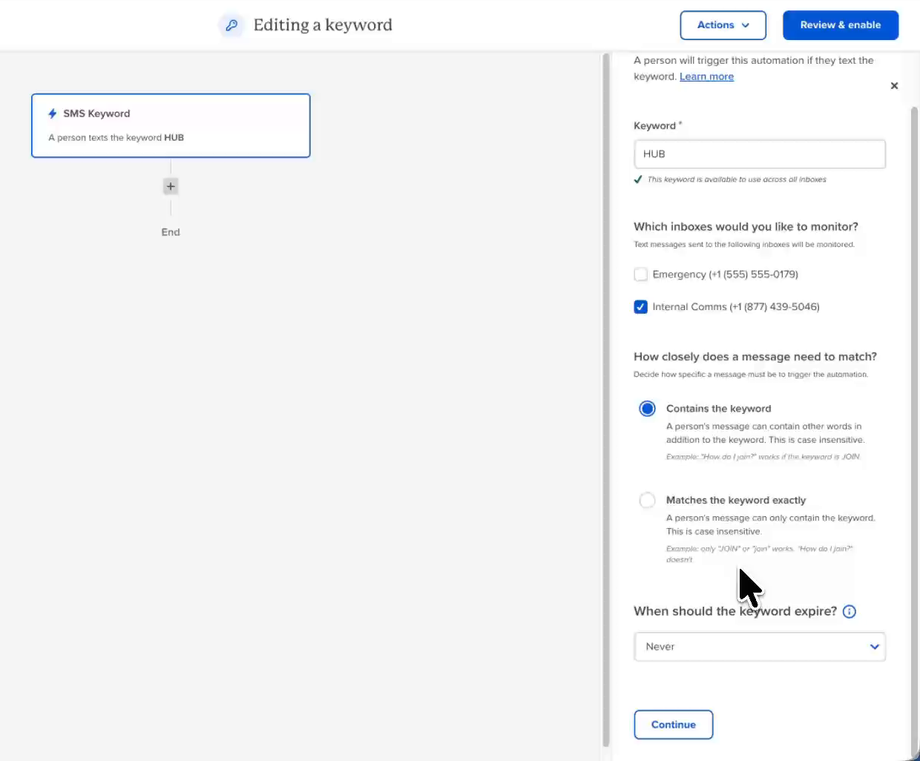Image resolution: width=920 pixels, height=761 pixels.
Task: Click the End label in the flow
Action: coord(171,232)
